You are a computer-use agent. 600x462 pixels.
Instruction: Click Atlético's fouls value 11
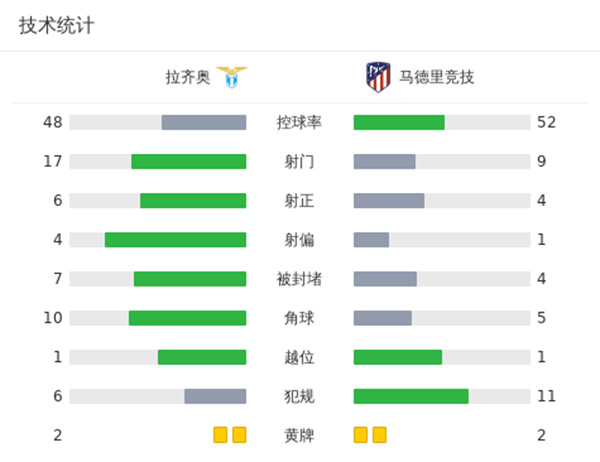click(546, 396)
